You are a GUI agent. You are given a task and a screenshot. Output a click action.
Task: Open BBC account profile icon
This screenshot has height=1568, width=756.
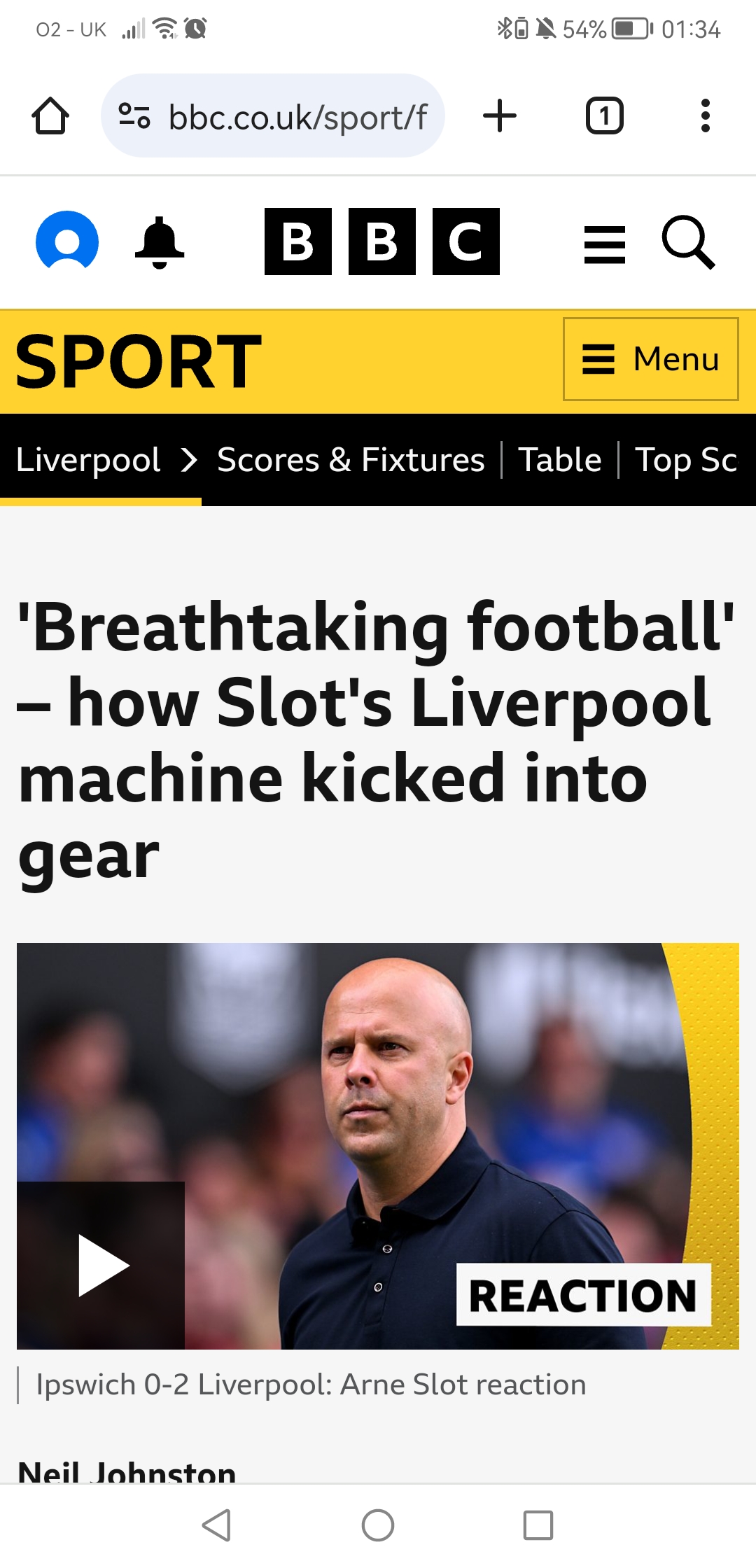click(67, 241)
